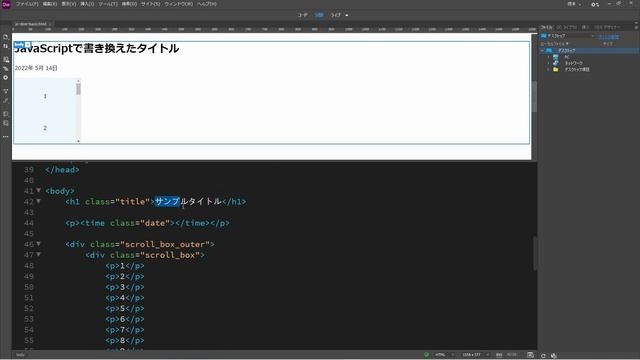This screenshot has width=640, height=360.
Task: Click the refresh icon in the Files panel
Action: (x=543, y=356)
